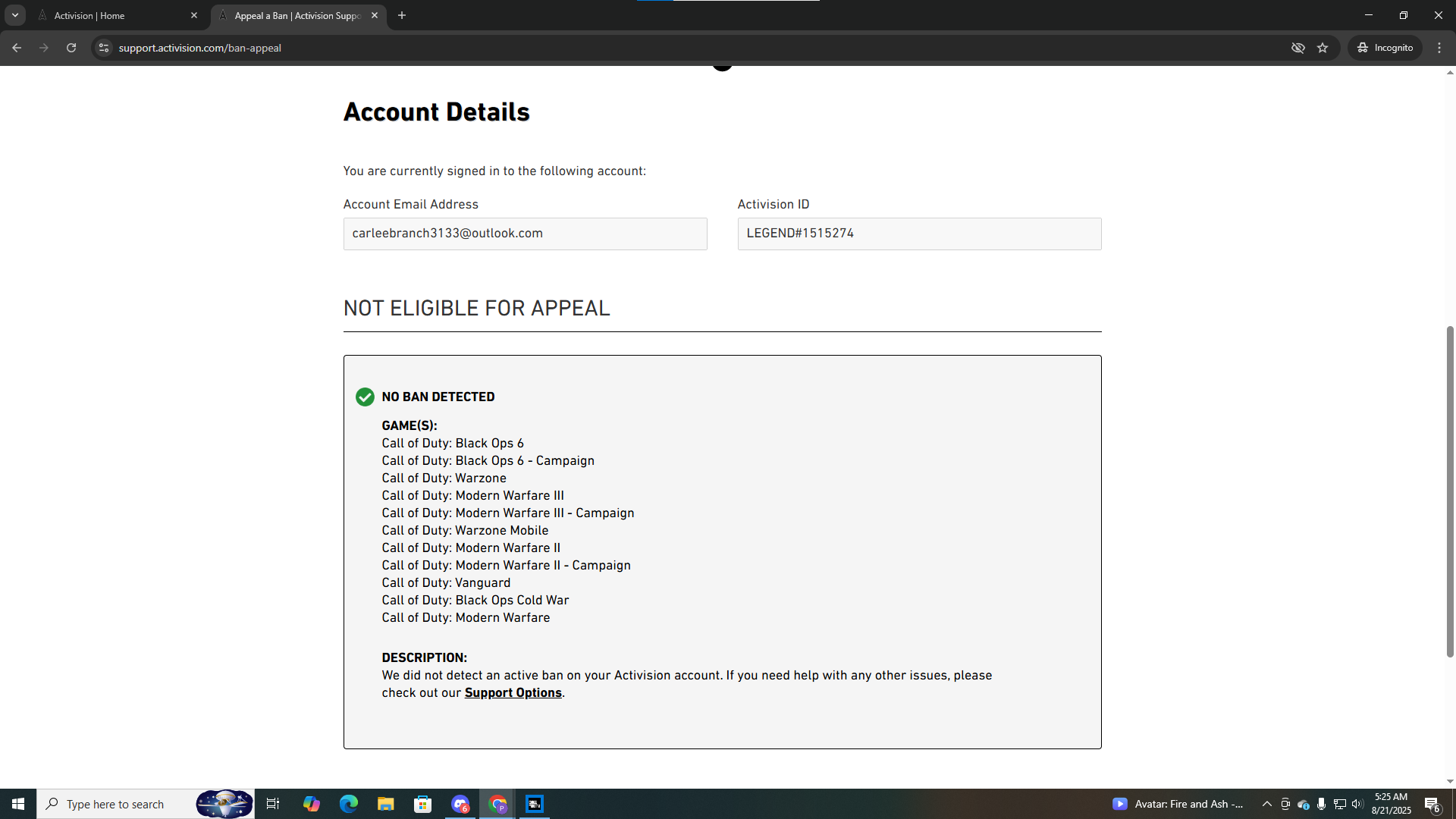Open Microsoft Edge from taskbar

pos(349,804)
